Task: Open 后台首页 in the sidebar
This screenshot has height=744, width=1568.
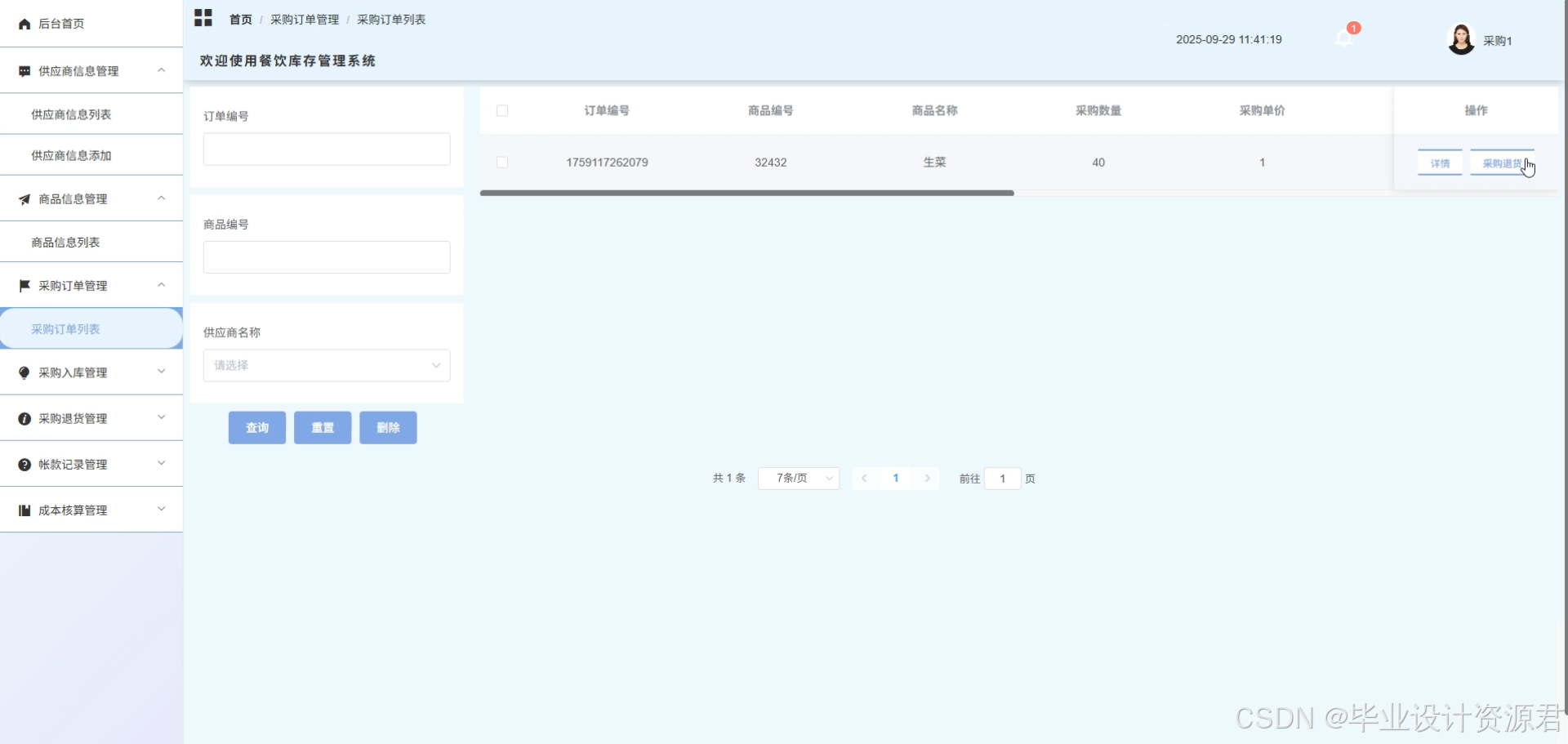Action: (91, 24)
